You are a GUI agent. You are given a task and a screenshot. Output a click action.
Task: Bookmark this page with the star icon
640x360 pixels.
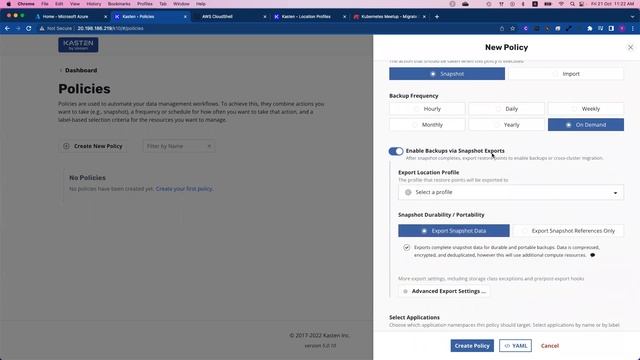pos(513,29)
